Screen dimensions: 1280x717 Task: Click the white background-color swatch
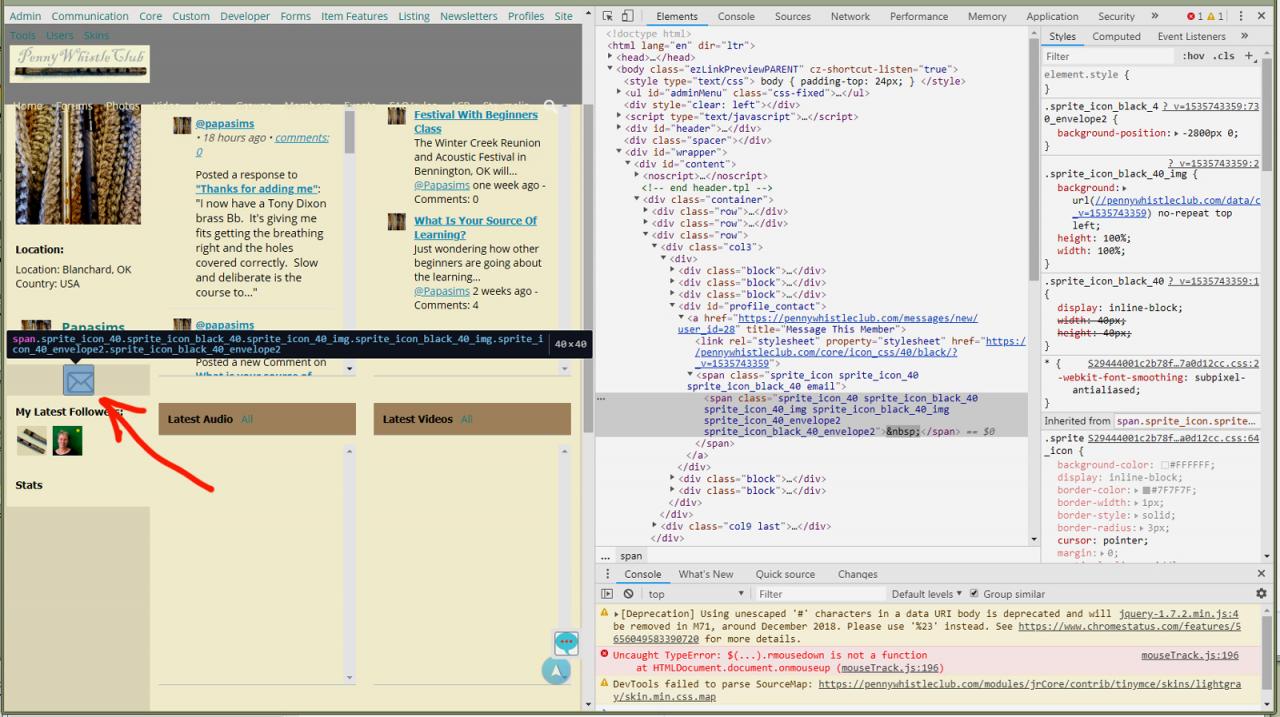(1165, 465)
